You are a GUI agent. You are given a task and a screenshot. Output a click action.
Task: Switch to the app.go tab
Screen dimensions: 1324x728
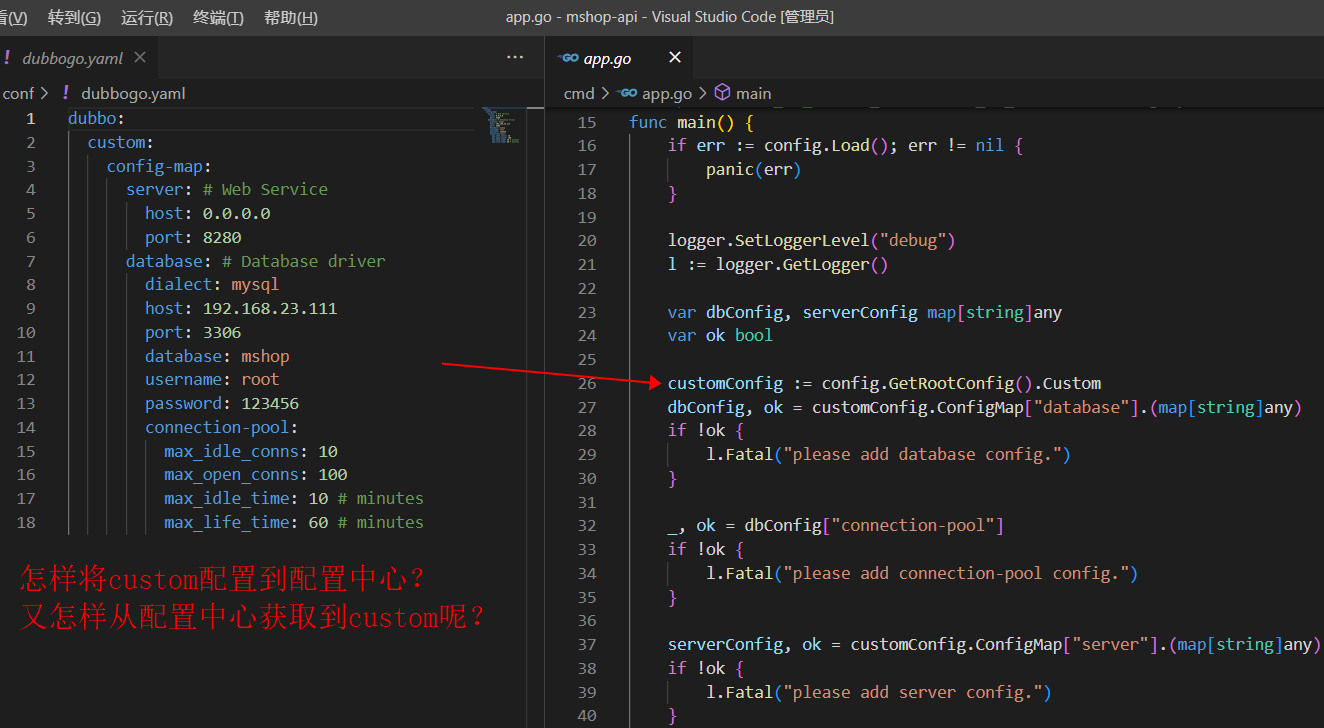607,58
